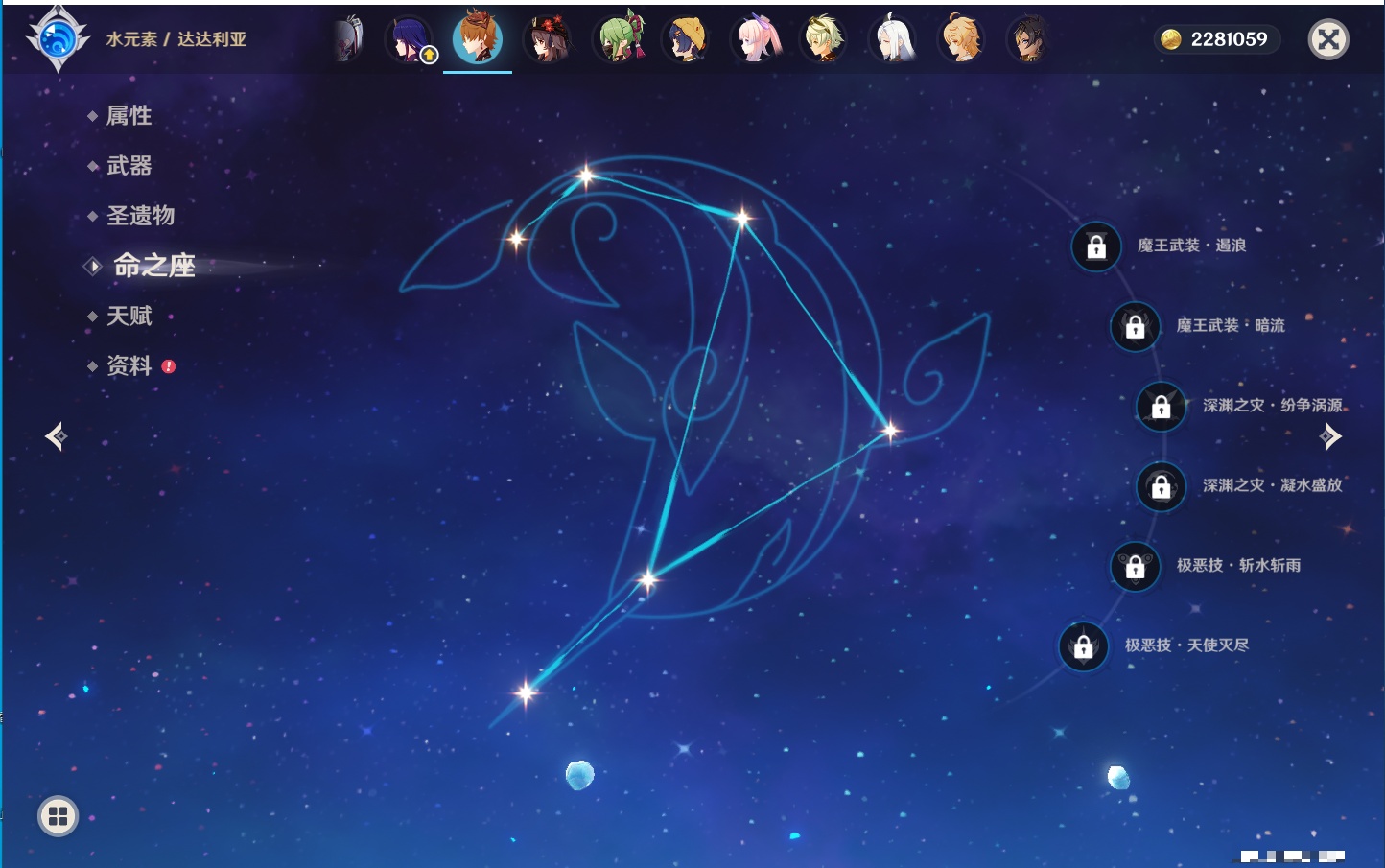Click the 水元素 / 达达利亚 character title
Screen dimensions: 1385x868
click(176, 39)
